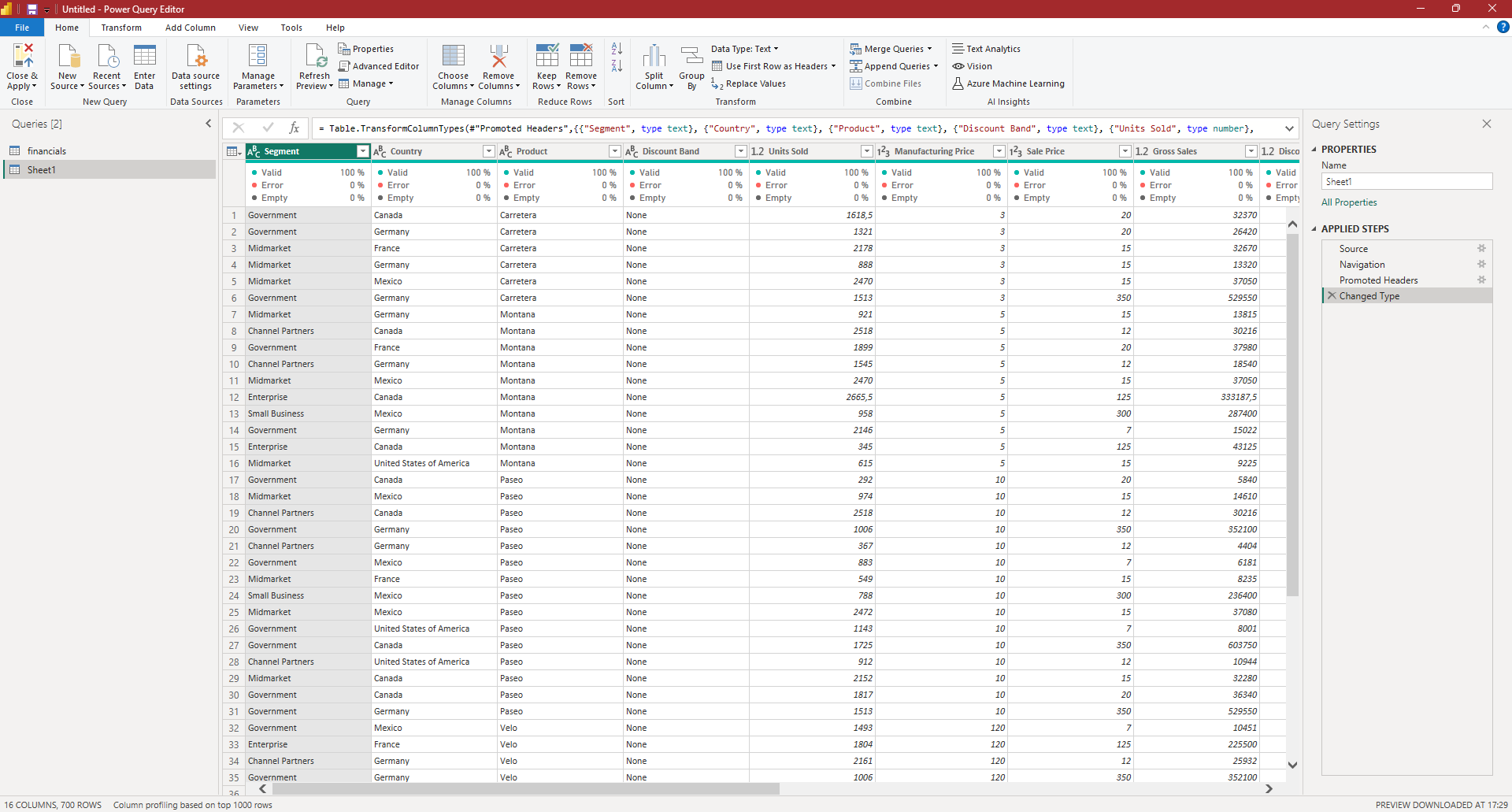The width and height of the screenshot is (1512, 812).
Task: Select the Split Column tool
Action: coord(654,66)
